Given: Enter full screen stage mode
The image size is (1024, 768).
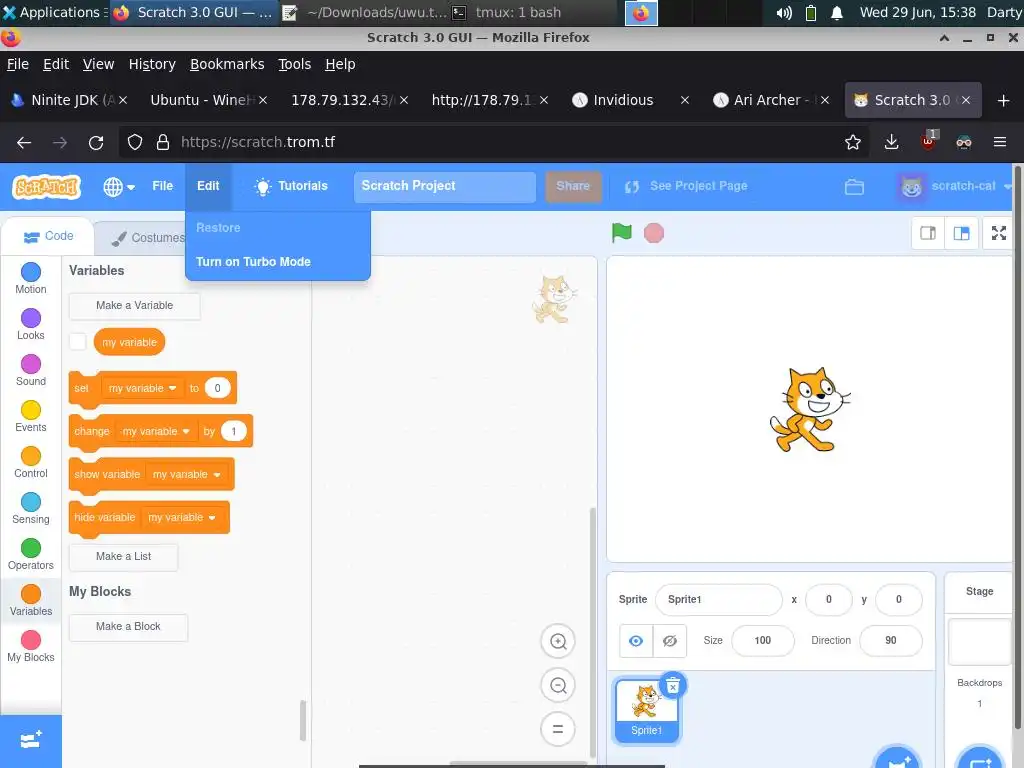Looking at the screenshot, I should pyautogui.click(x=999, y=233).
